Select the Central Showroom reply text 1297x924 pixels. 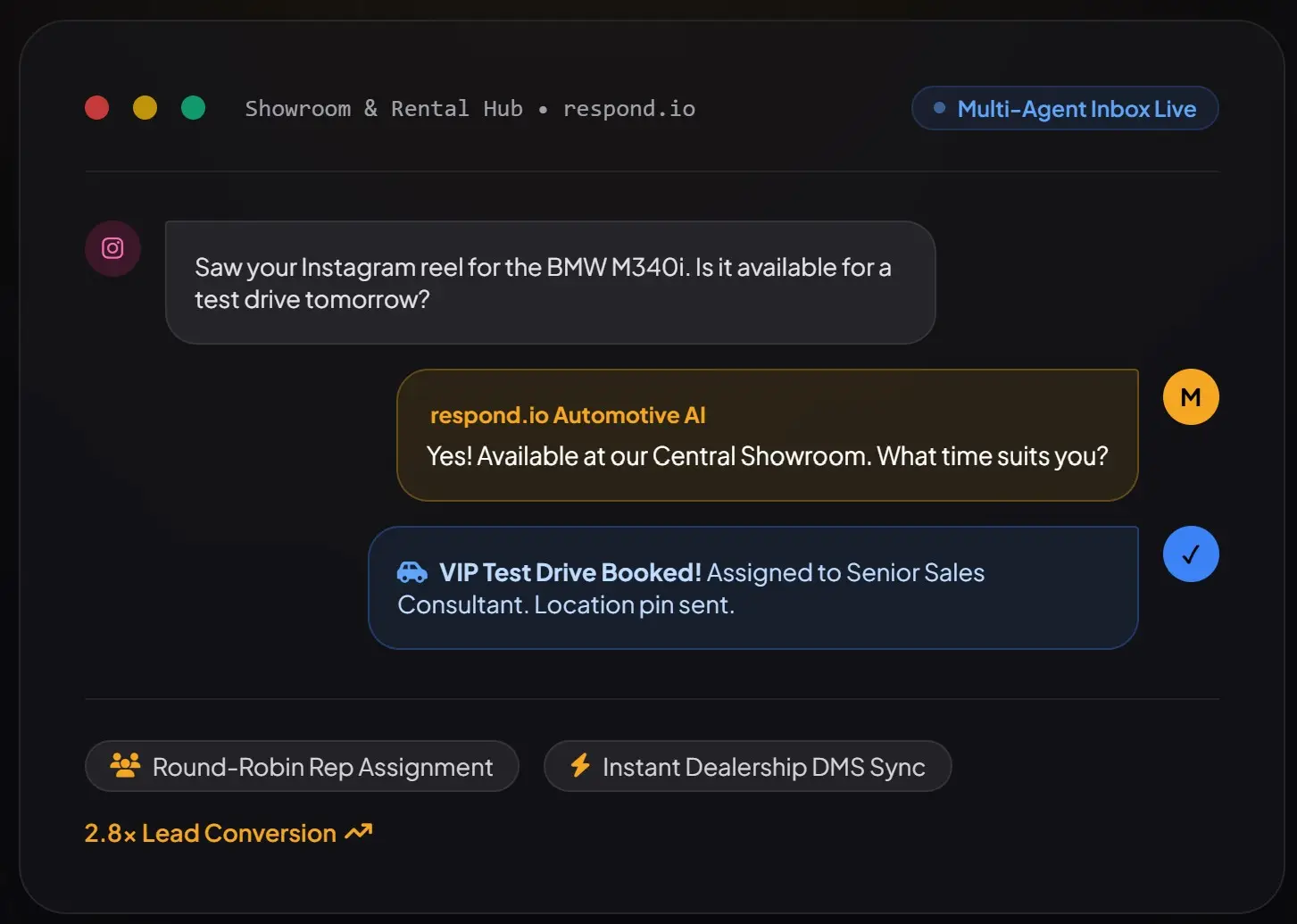coord(768,456)
